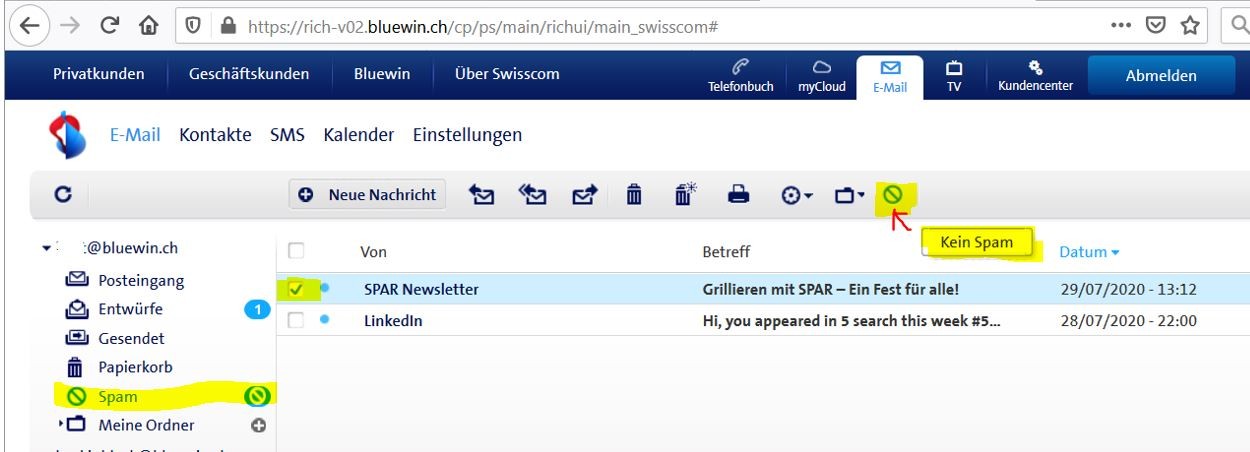The width and height of the screenshot is (1250, 452).
Task: Open the Entwürfe folder
Action: [x=130, y=310]
